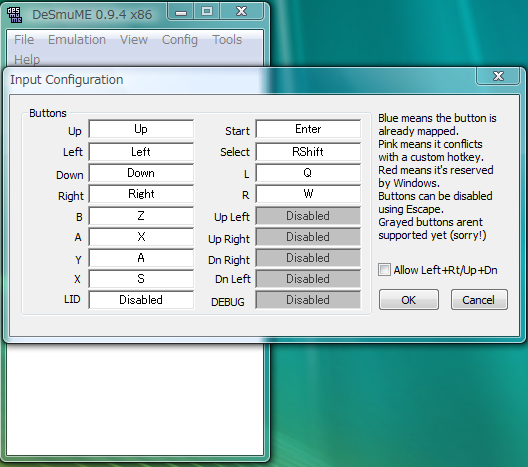
Task: Confirm settings with the OK button
Action: pyautogui.click(x=409, y=299)
